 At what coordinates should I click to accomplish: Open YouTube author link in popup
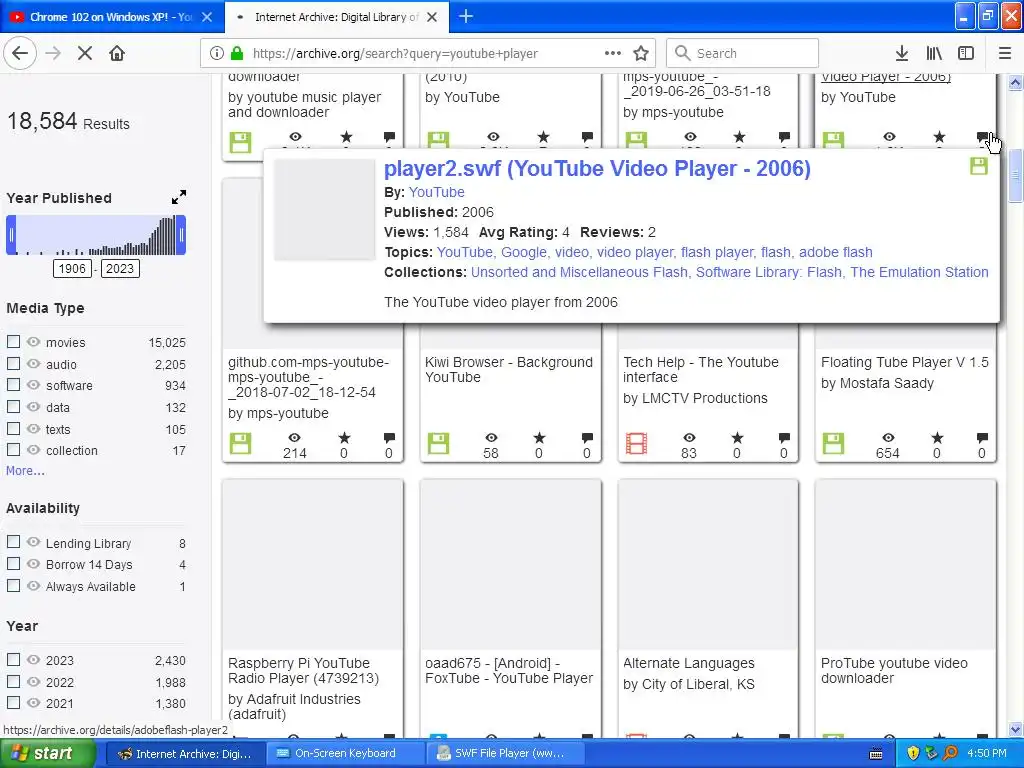pos(437,192)
